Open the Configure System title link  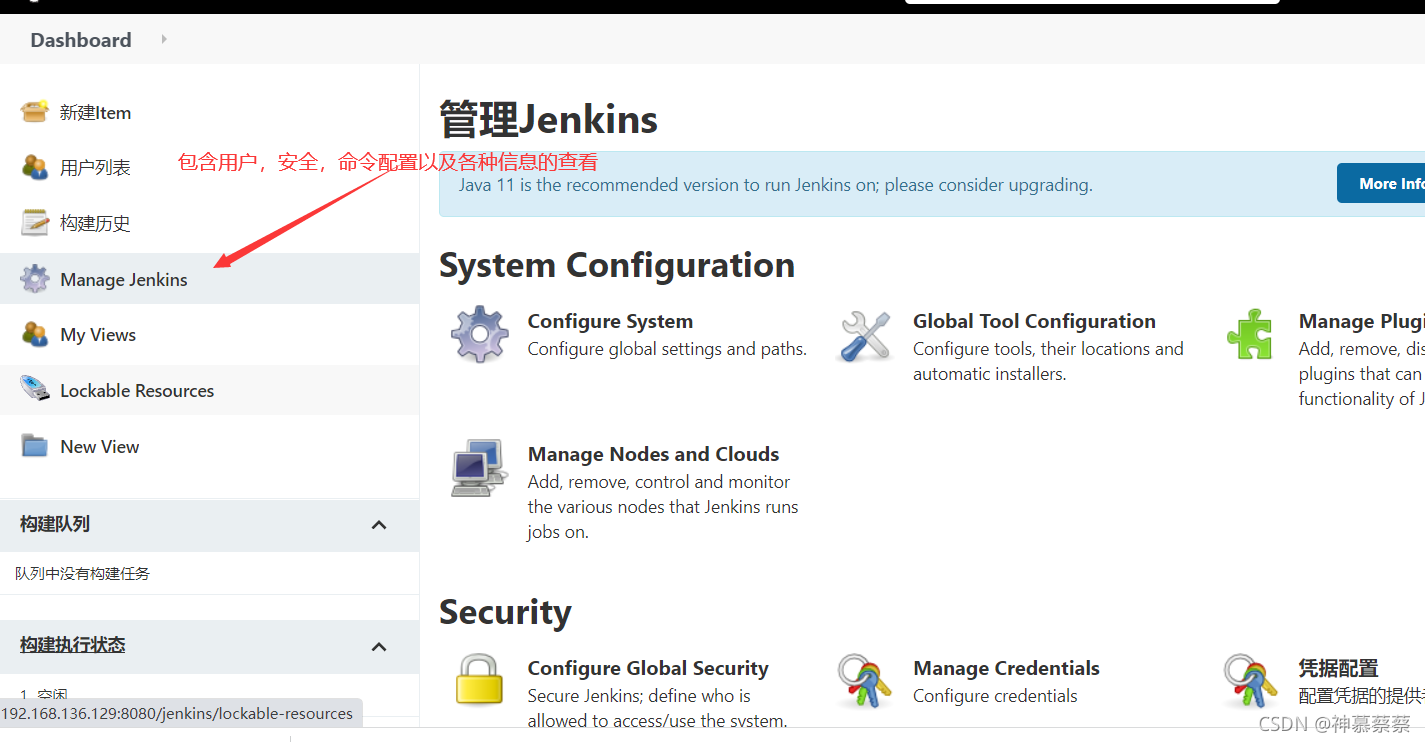pos(610,321)
